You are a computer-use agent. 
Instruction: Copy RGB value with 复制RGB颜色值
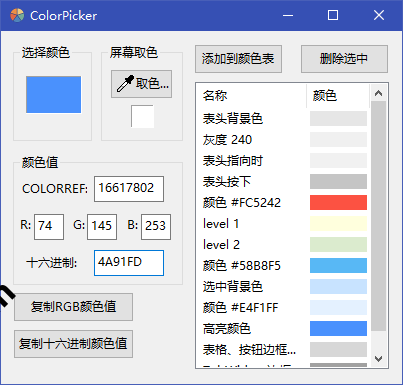[73, 307]
